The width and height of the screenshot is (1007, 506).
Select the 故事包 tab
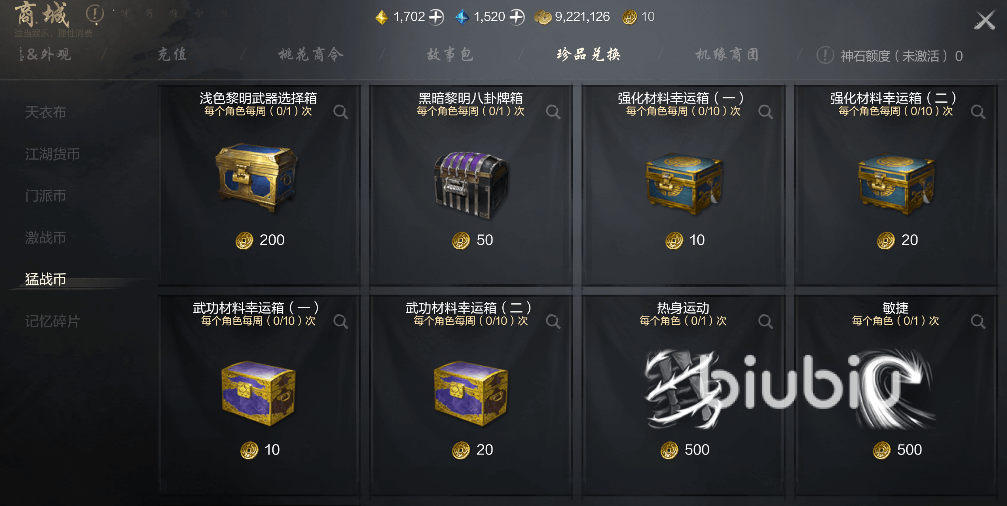coord(450,55)
